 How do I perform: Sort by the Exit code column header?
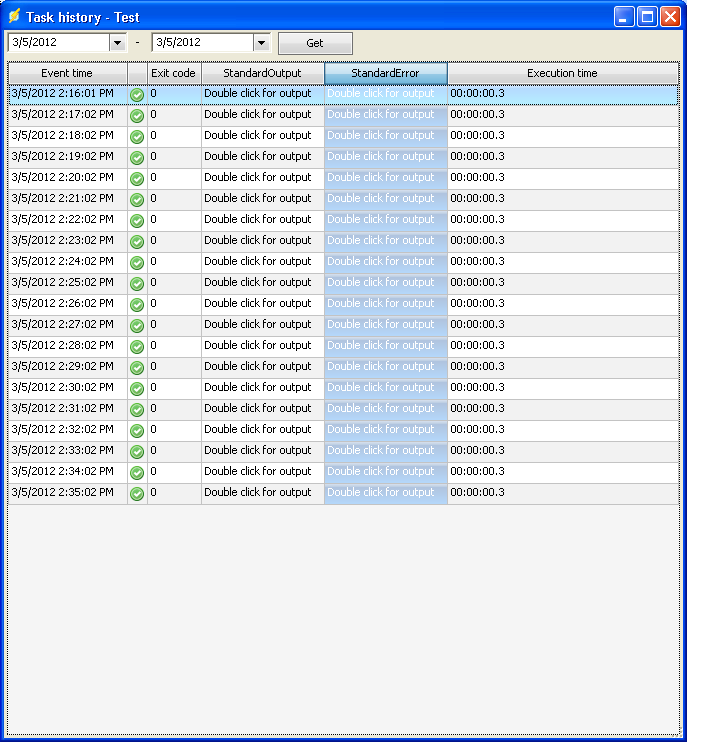coord(173,73)
